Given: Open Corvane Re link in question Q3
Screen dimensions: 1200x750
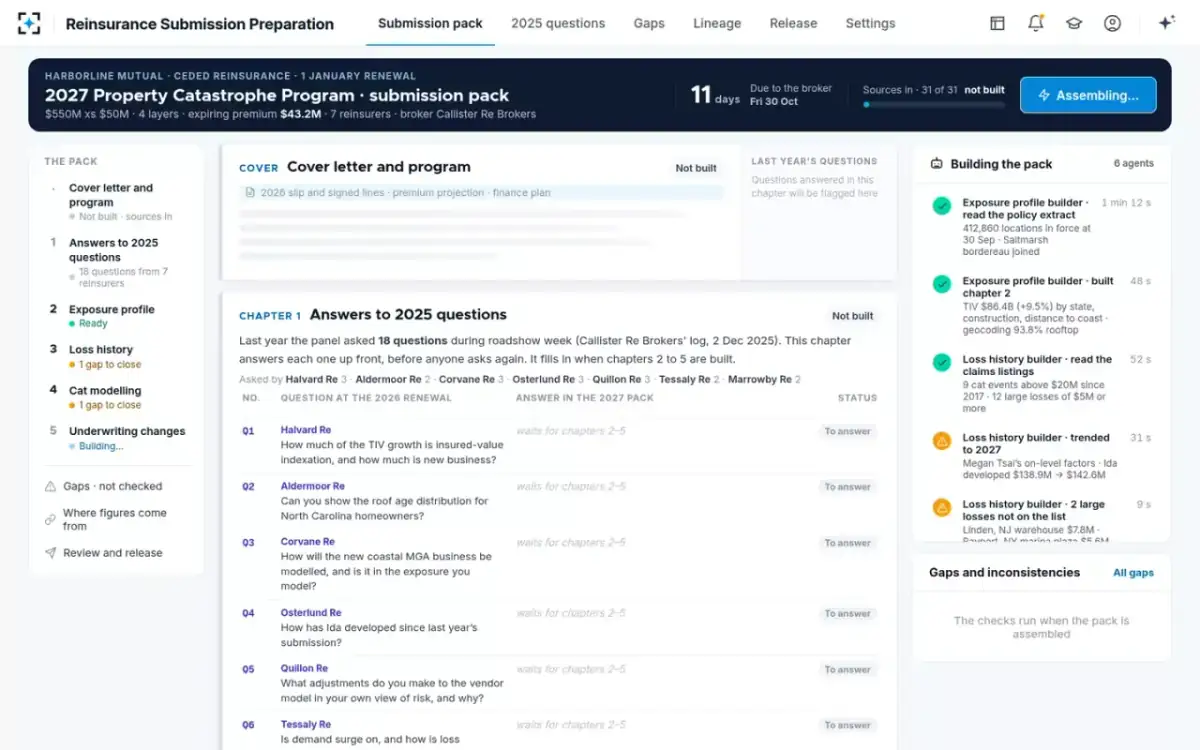Looking at the screenshot, I should pyautogui.click(x=308, y=542).
